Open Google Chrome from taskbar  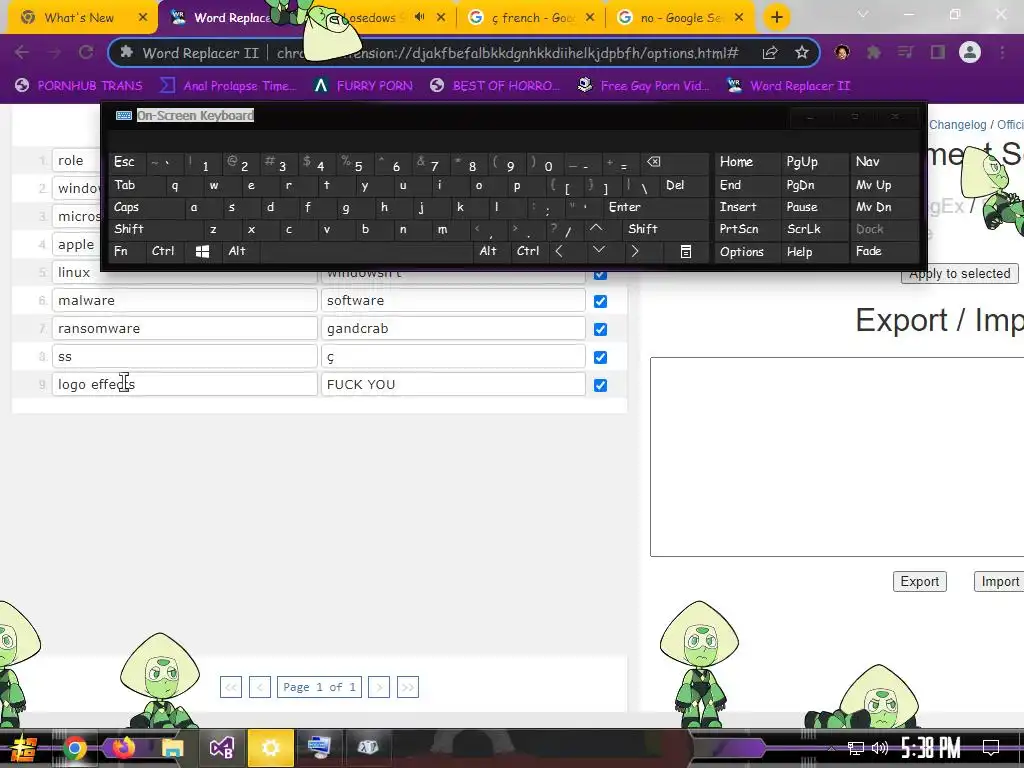point(74,748)
